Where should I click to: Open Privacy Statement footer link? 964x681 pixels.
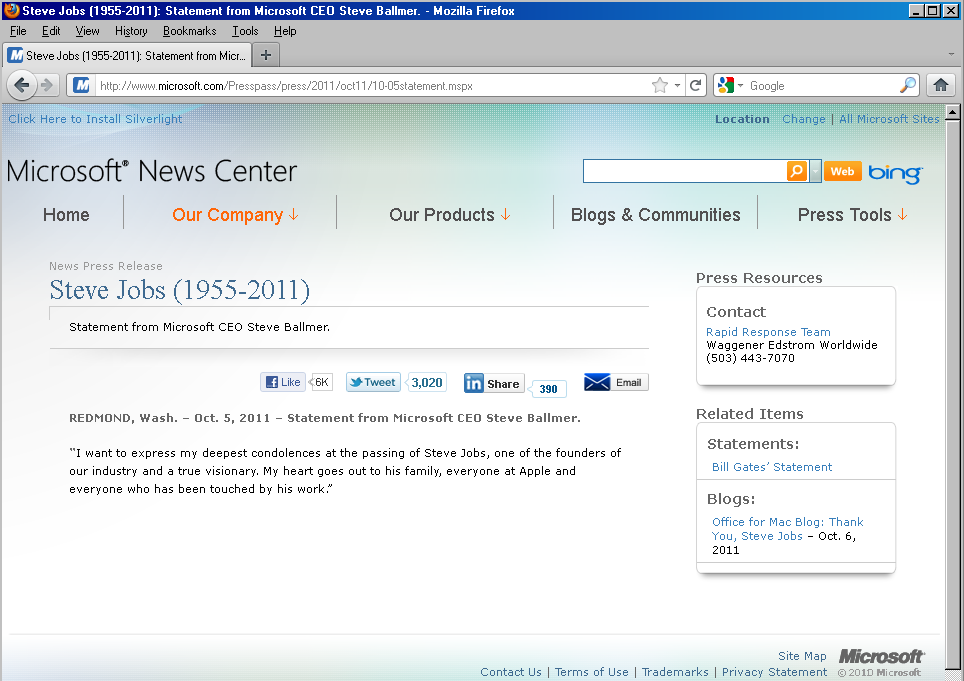point(775,672)
